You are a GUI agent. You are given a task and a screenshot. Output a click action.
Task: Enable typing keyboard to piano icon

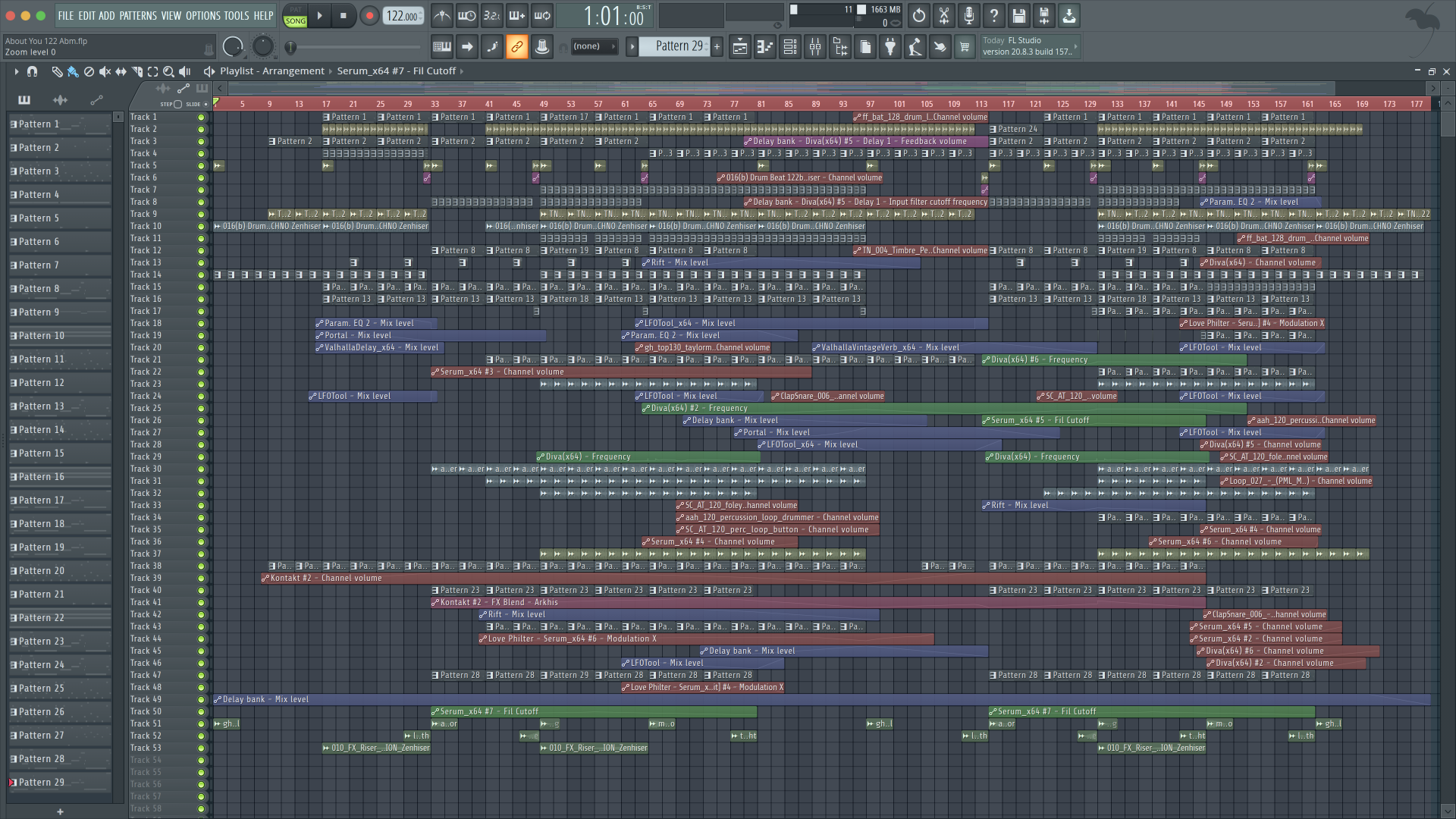click(x=442, y=47)
